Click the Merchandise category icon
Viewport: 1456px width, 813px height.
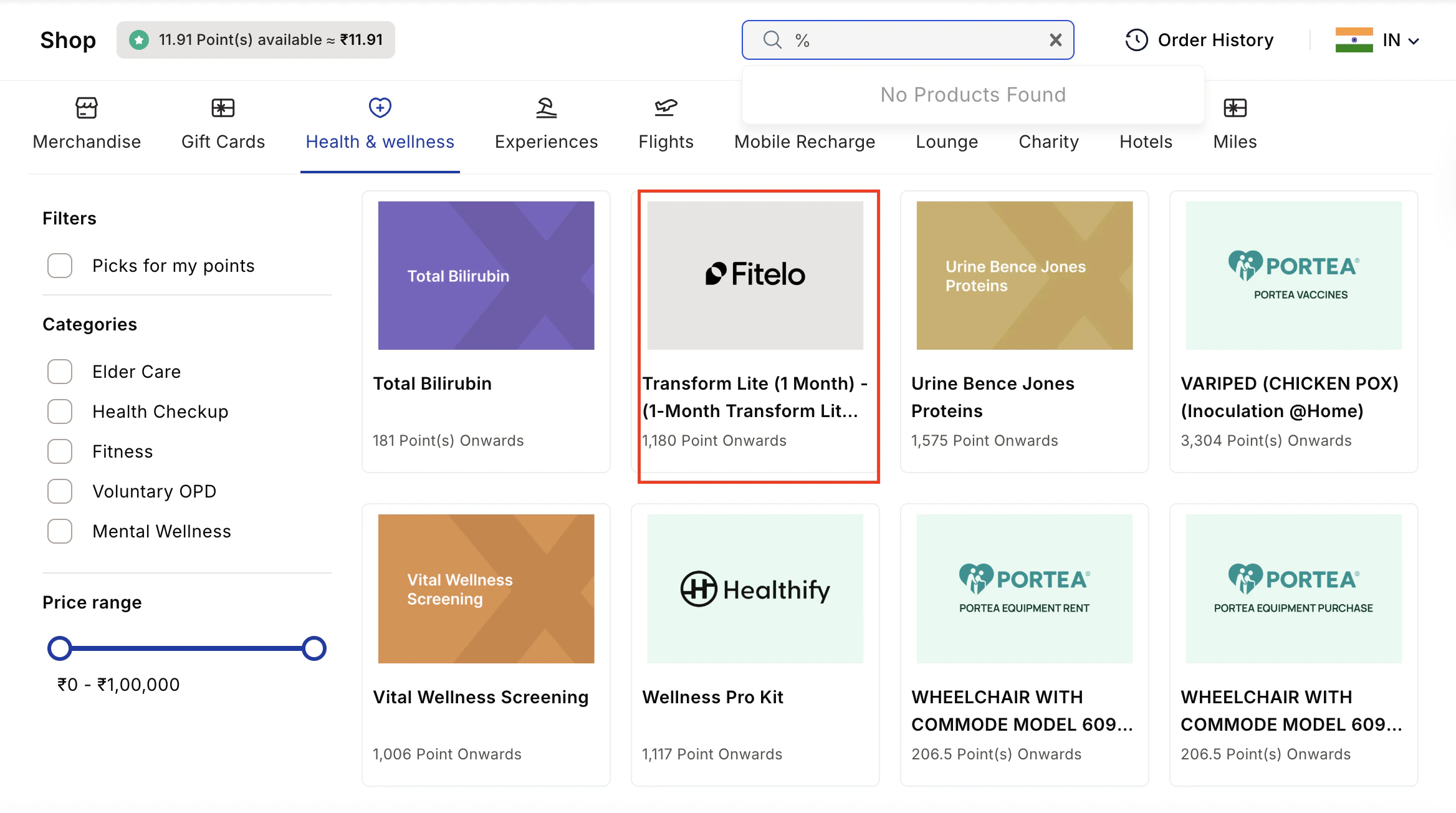coord(87,108)
